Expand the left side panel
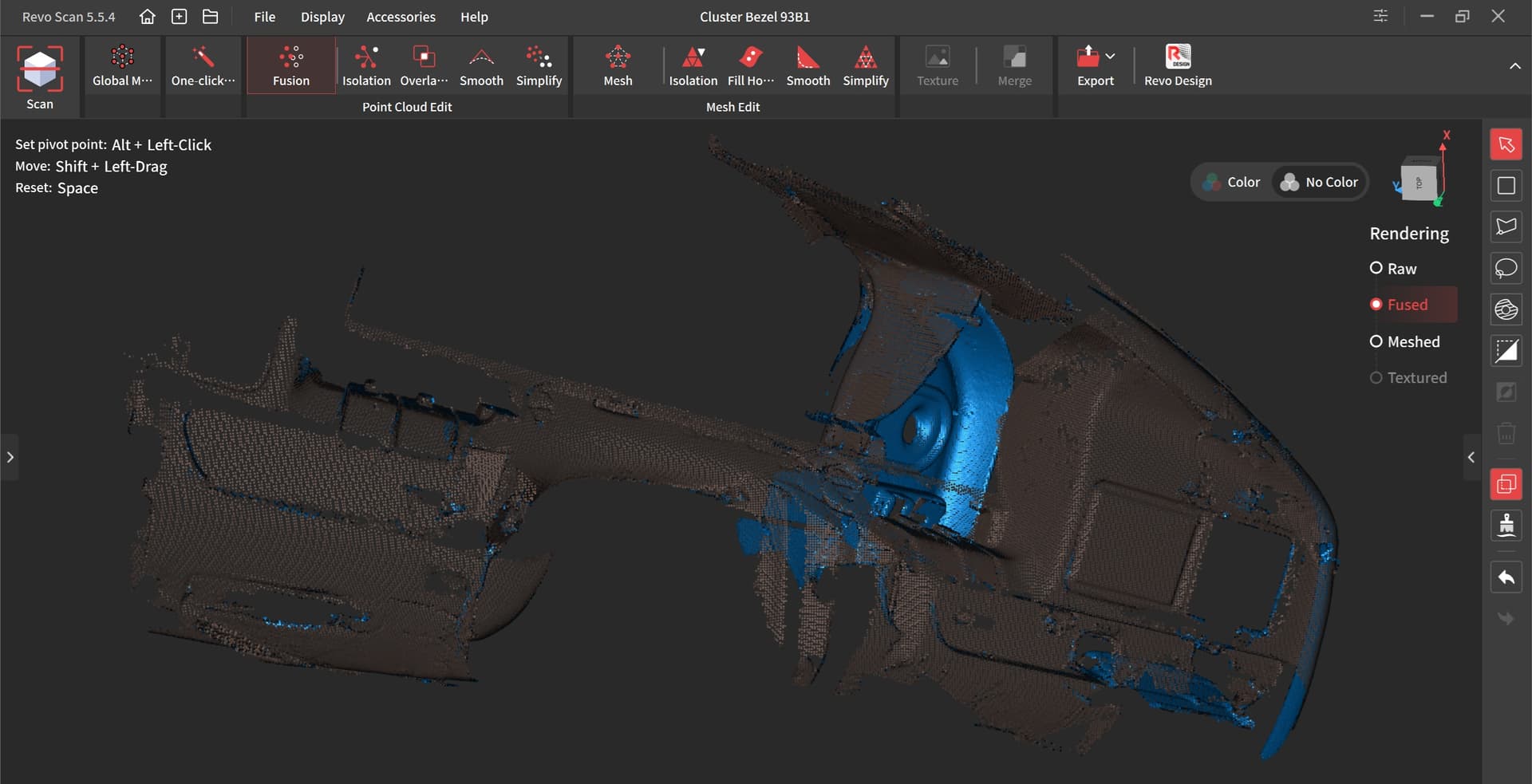This screenshot has width=1532, height=784. (10, 457)
